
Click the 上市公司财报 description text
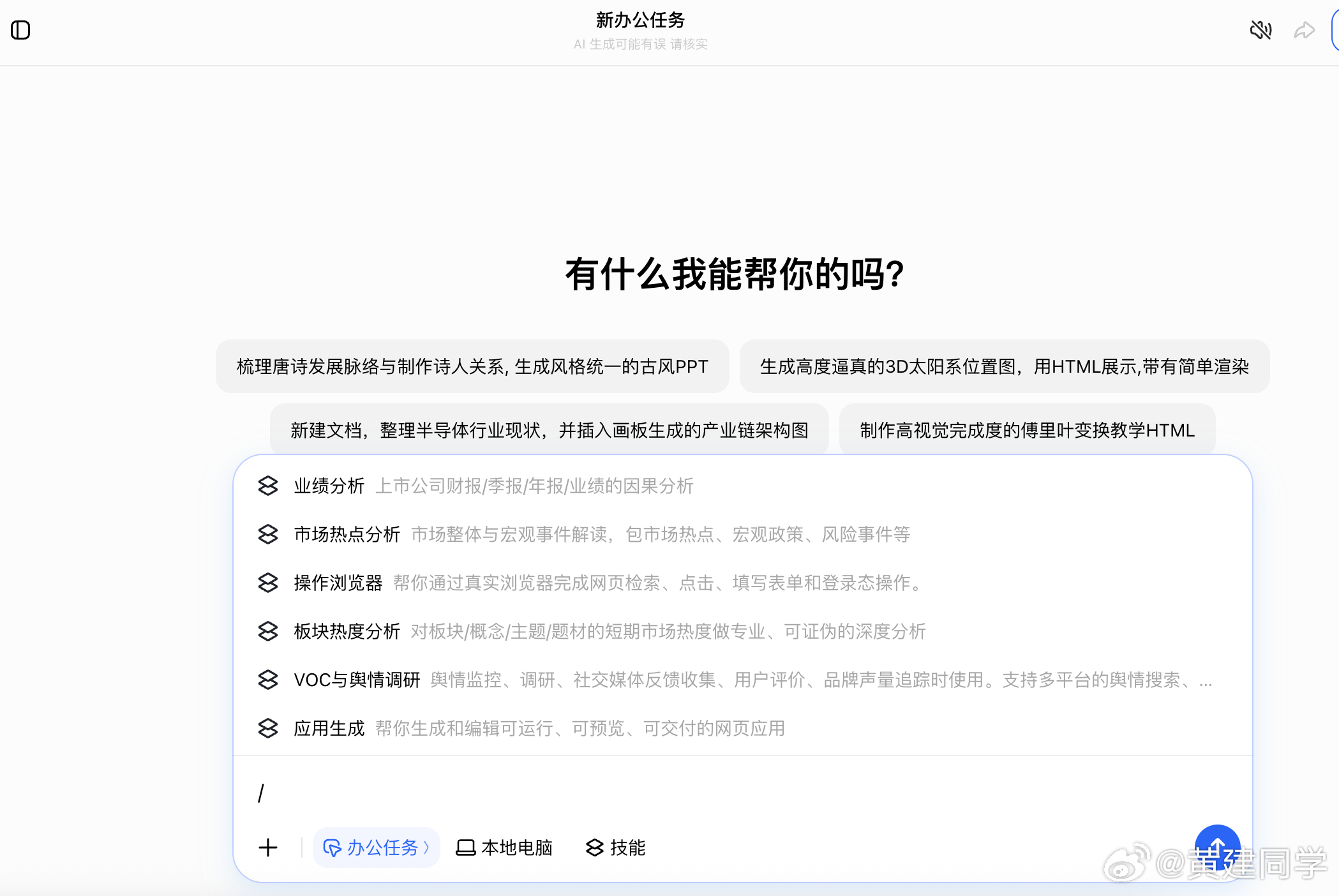(534, 486)
